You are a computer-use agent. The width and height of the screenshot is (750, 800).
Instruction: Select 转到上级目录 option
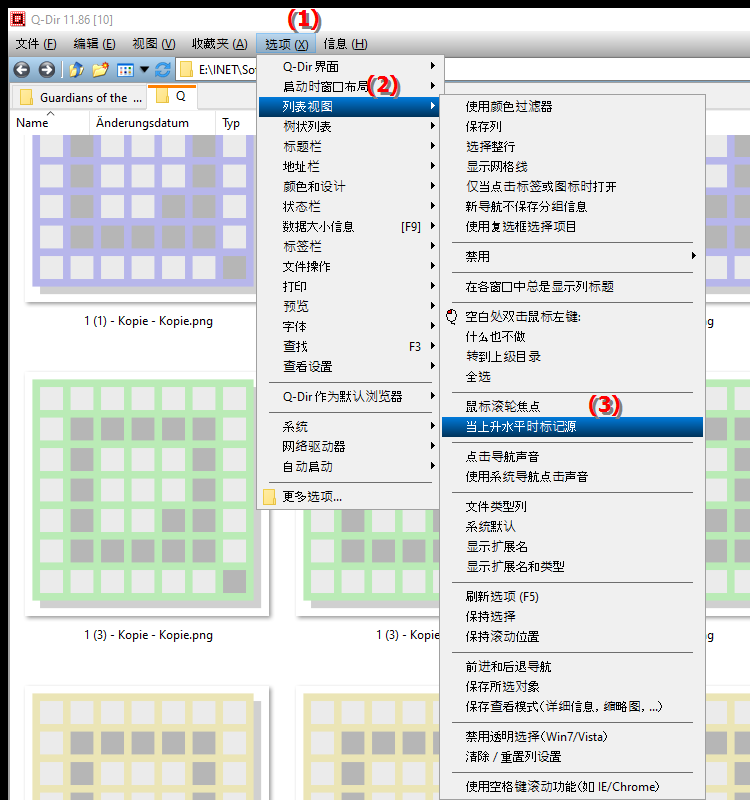572,356
